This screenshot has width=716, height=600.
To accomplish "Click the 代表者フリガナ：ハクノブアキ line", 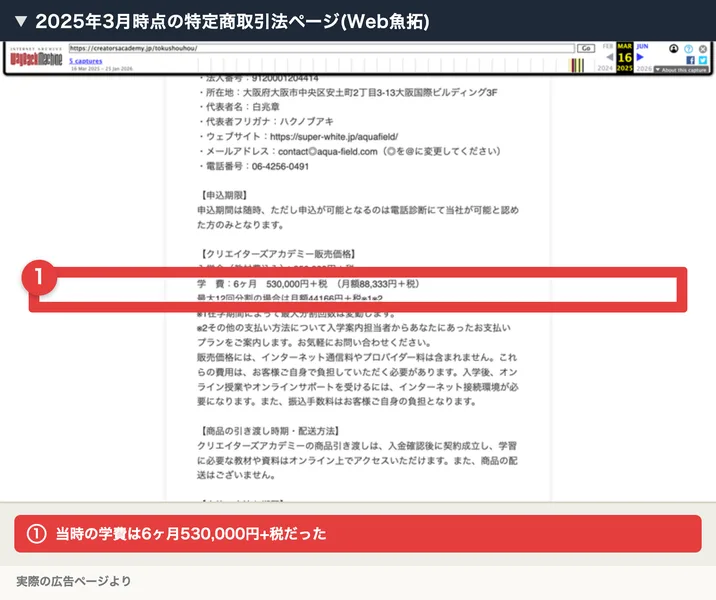I will tap(265, 121).
